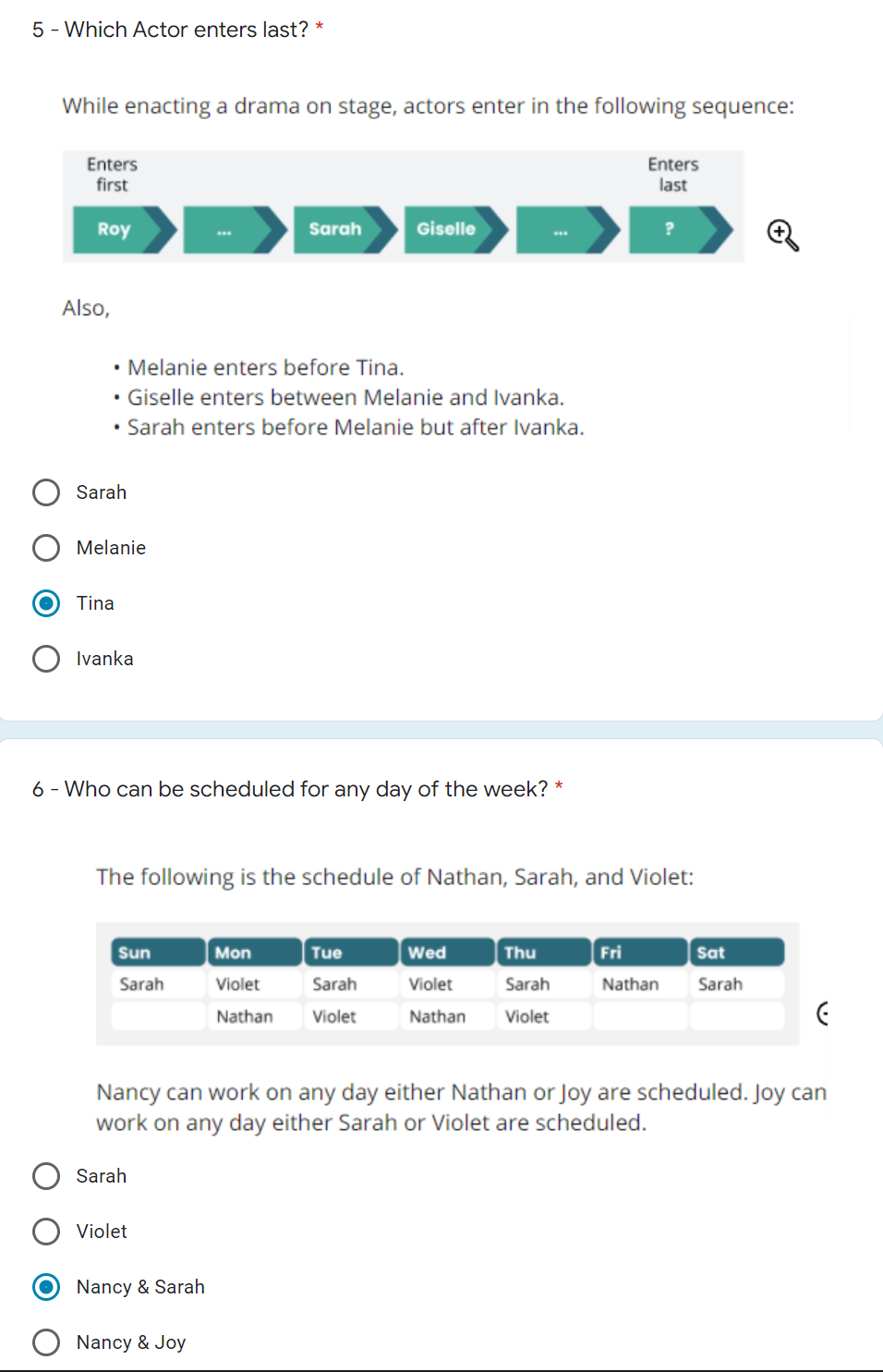Image resolution: width=883 pixels, height=1372 pixels.
Task: Select Nancy & Joy option
Action: pyautogui.click(x=46, y=1342)
